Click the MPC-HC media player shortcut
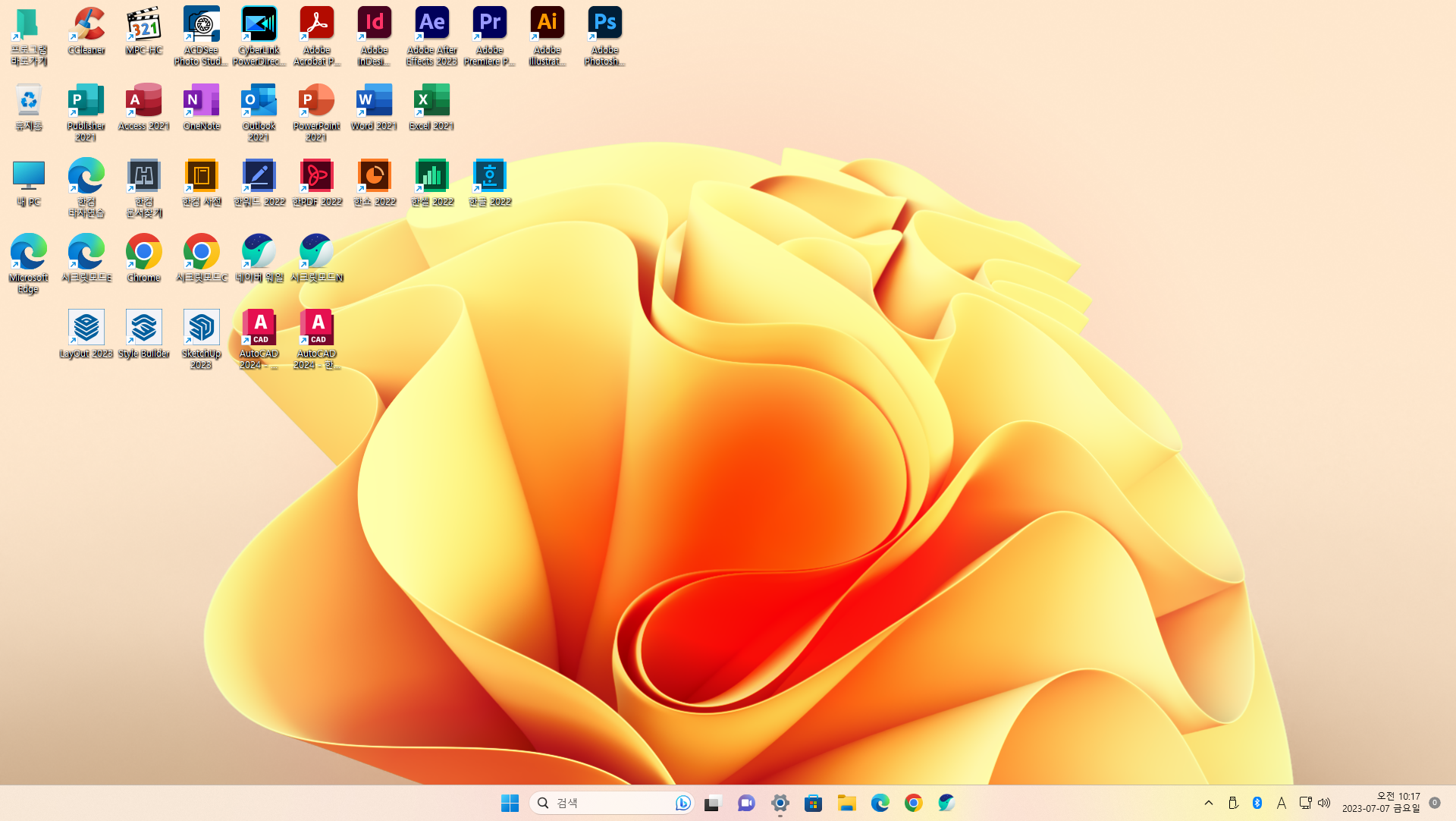 (144, 24)
